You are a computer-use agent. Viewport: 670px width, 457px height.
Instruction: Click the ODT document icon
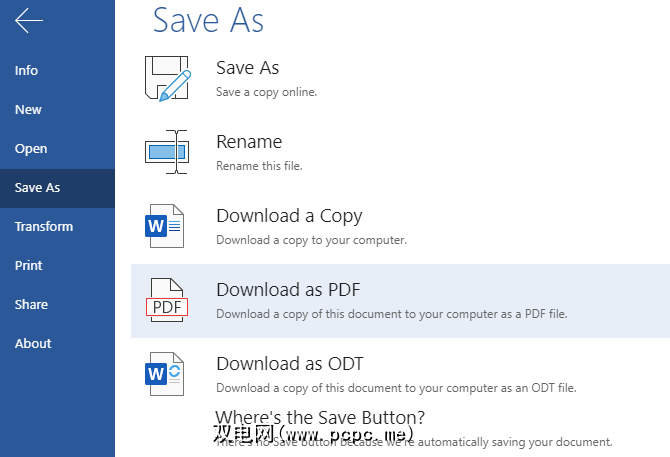point(165,374)
